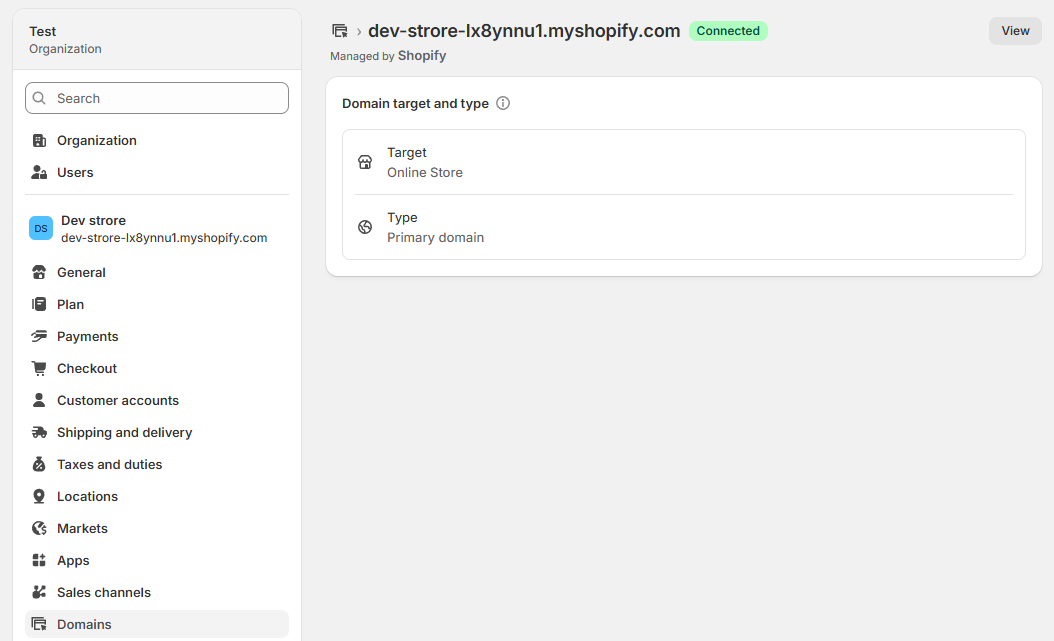Open the Users settings page
1054x641 pixels.
coord(157,173)
